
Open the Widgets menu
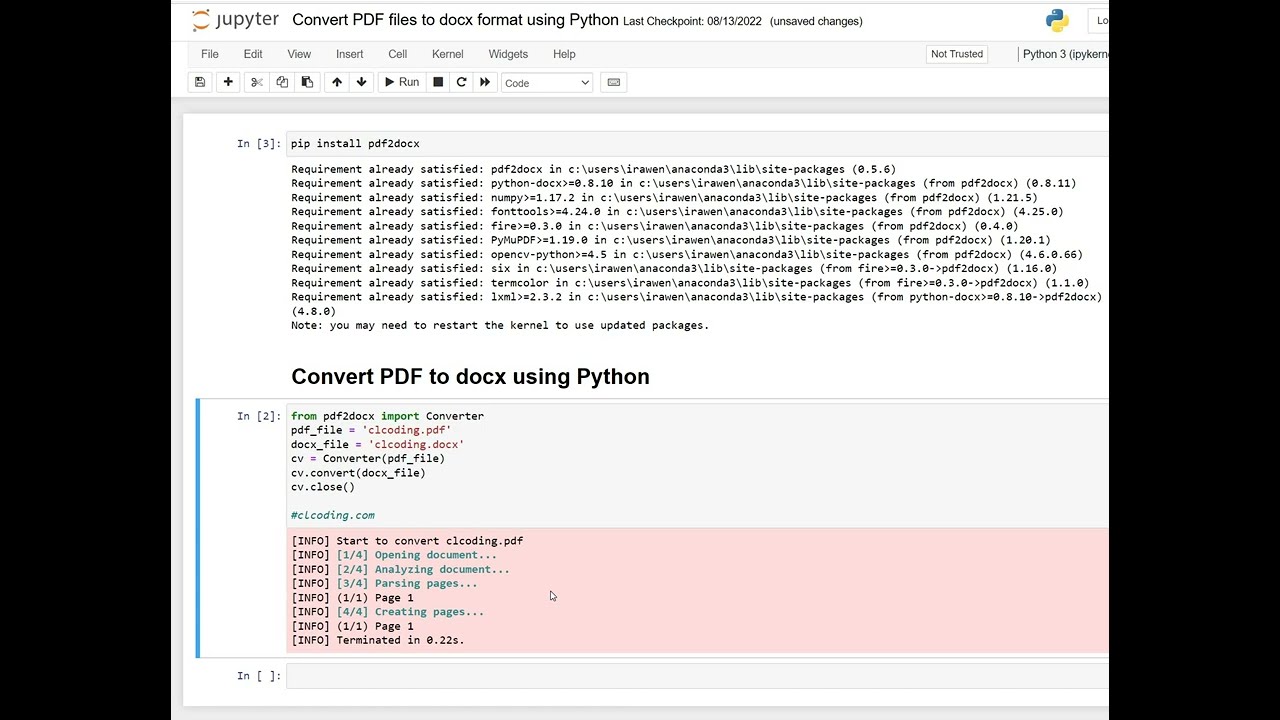click(508, 54)
